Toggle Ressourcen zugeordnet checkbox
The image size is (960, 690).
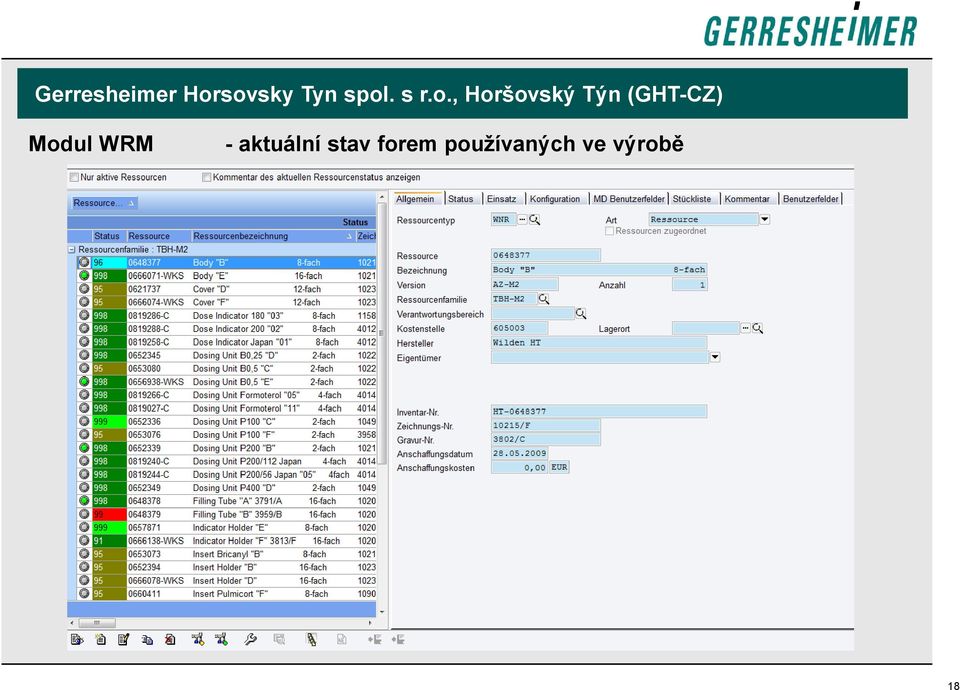point(609,231)
